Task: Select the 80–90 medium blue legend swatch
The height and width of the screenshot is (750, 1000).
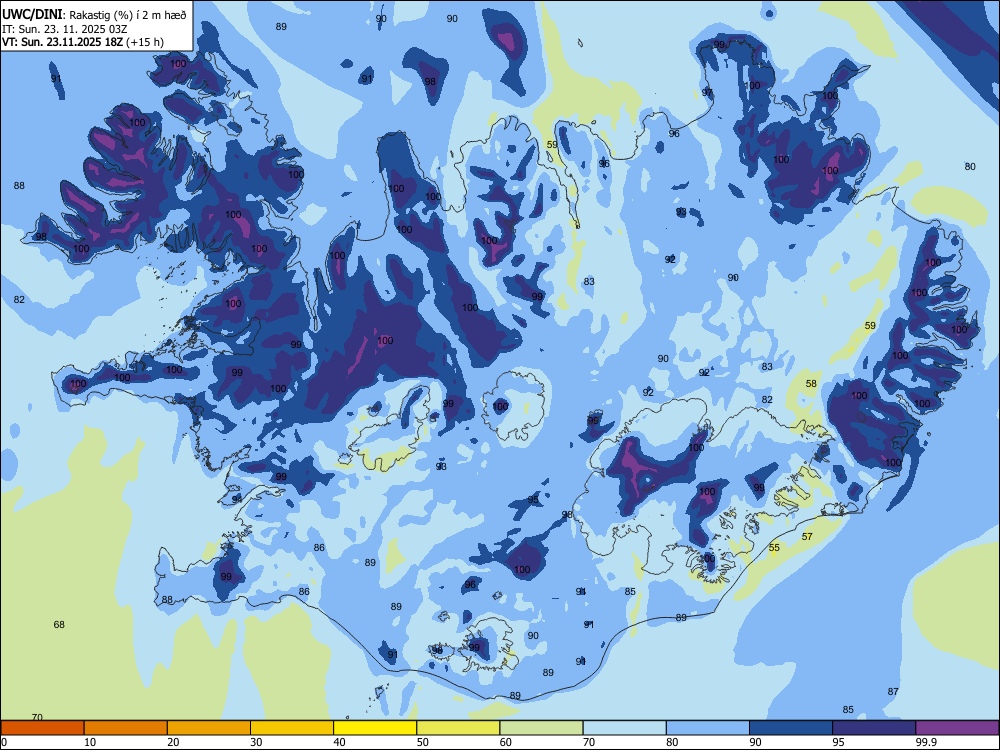Action: (707, 728)
